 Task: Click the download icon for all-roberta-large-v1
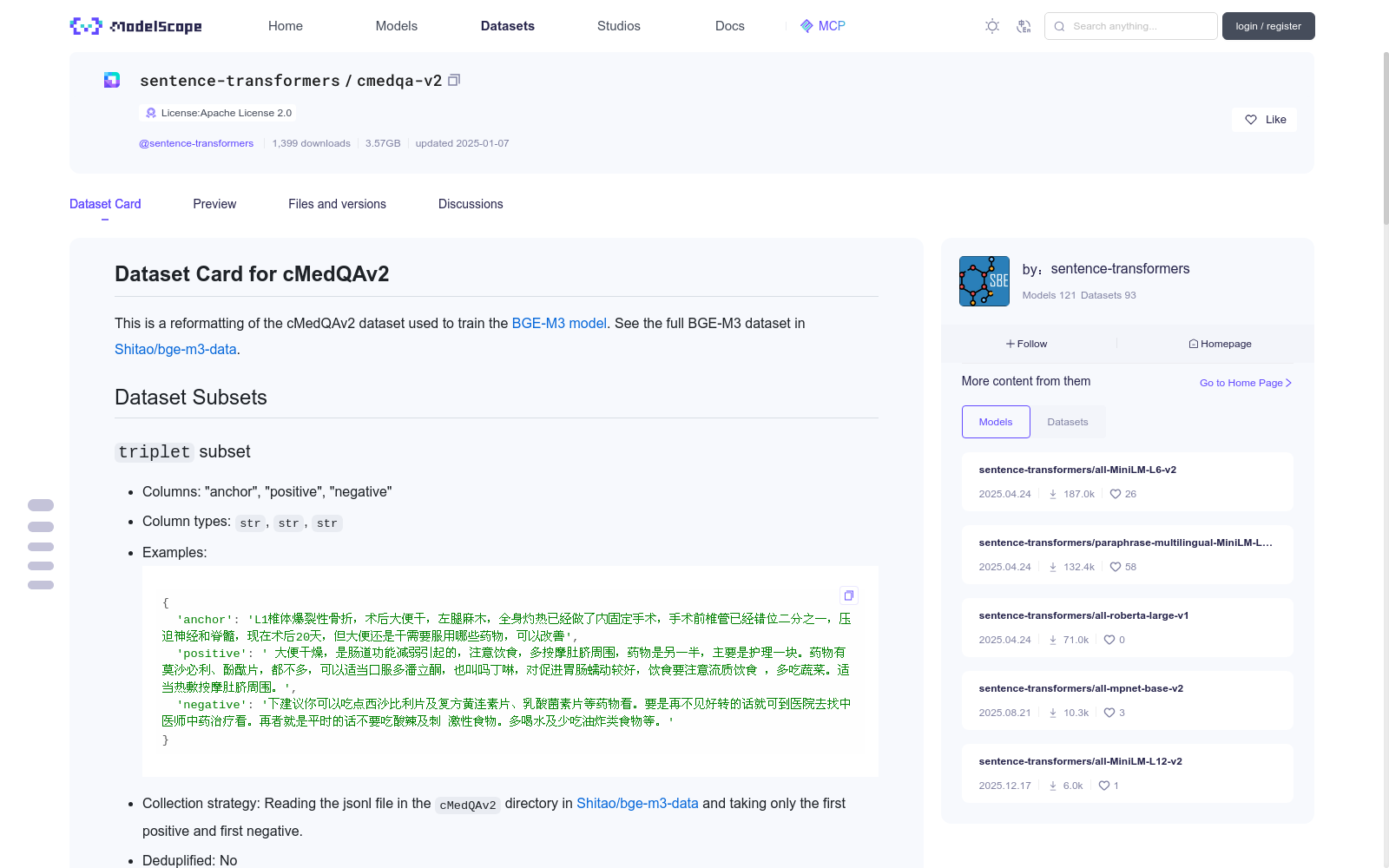click(1053, 640)
